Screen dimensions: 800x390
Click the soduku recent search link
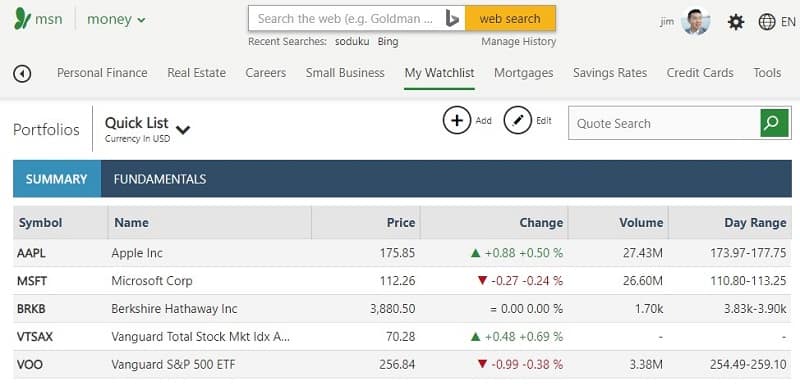tap(352, 42)
